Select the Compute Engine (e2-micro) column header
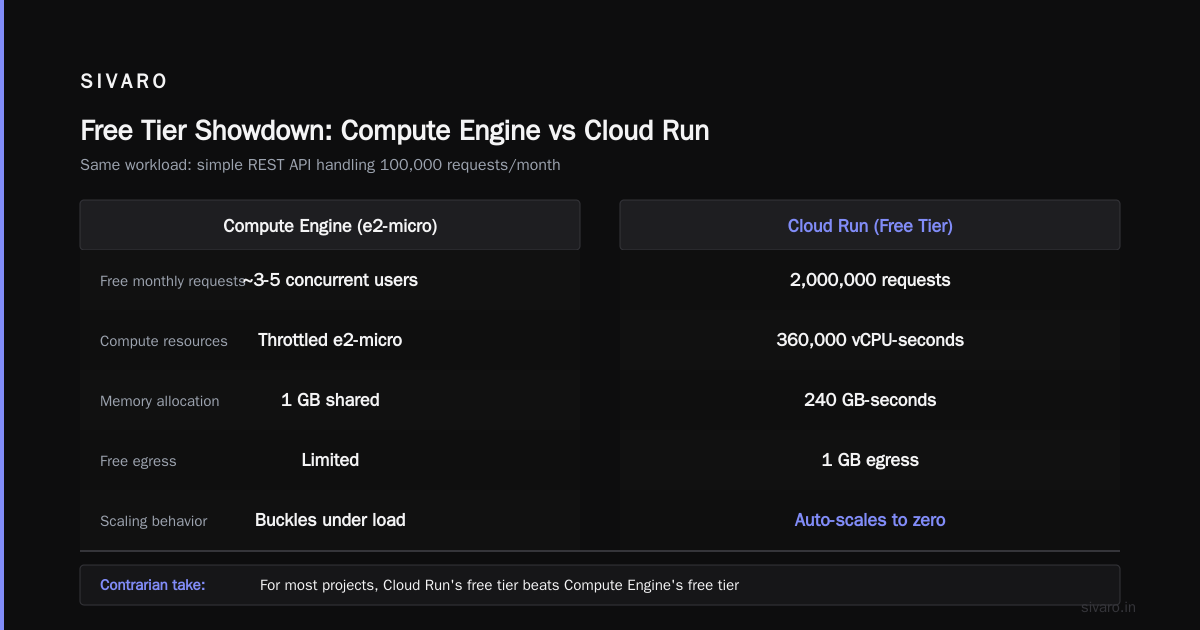1200x630 pixels. (330, 226)
